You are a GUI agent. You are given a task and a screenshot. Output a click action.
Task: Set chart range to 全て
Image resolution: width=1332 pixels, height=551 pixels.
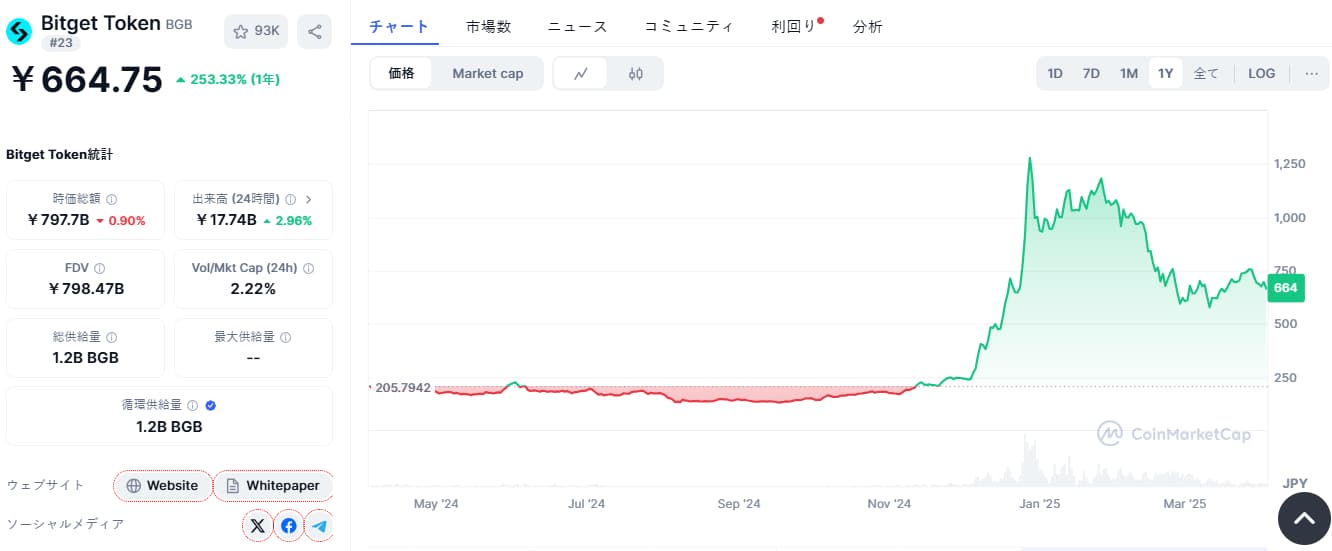click(1206, 73)
